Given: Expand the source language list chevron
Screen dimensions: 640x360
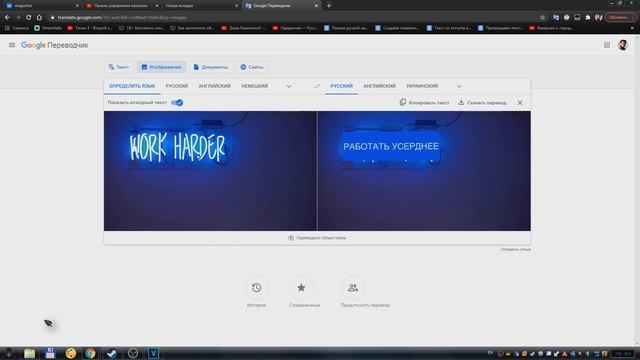Looking at the screenshot, I should click(x=289, y=87).
